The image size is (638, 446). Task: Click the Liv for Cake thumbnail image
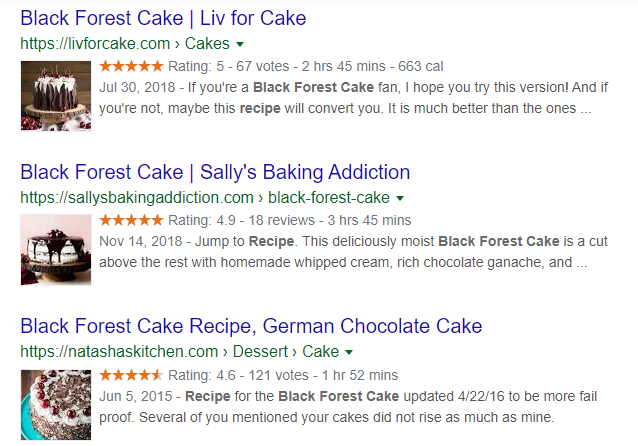click(56, 95)
